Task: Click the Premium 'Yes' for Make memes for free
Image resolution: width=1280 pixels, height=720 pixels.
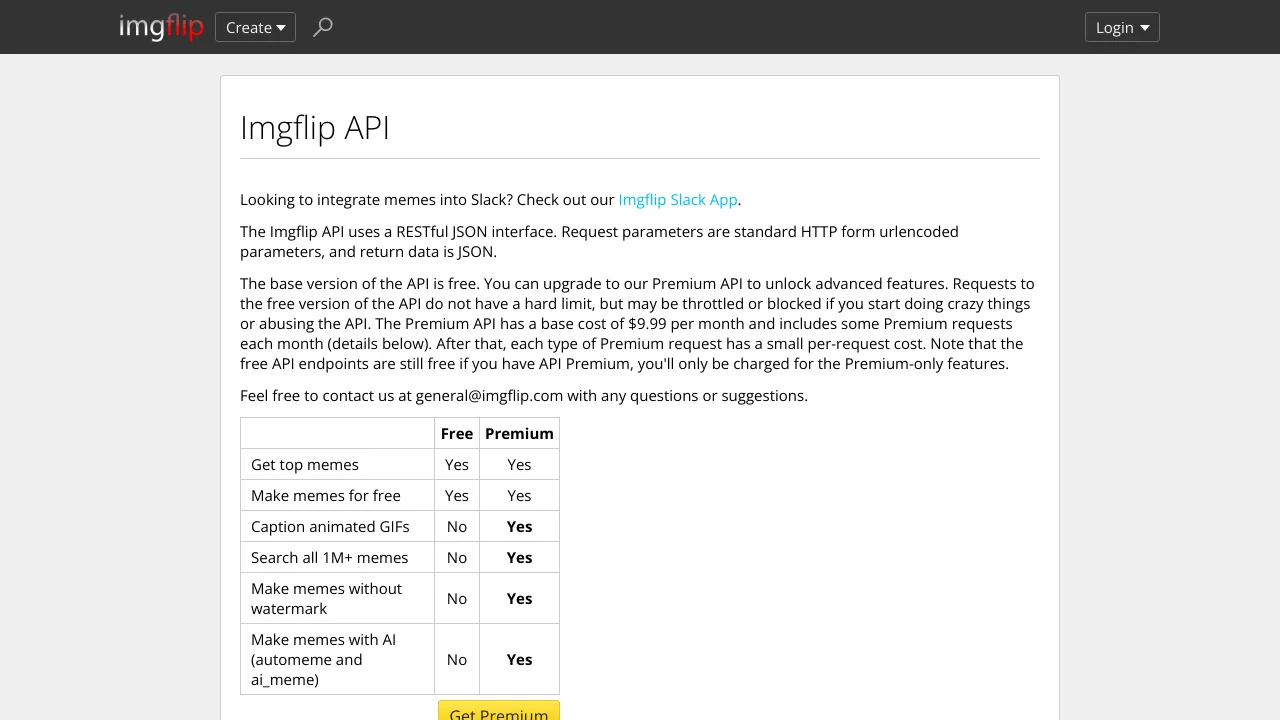Action: pyautogui.click(x=519, y=495)
